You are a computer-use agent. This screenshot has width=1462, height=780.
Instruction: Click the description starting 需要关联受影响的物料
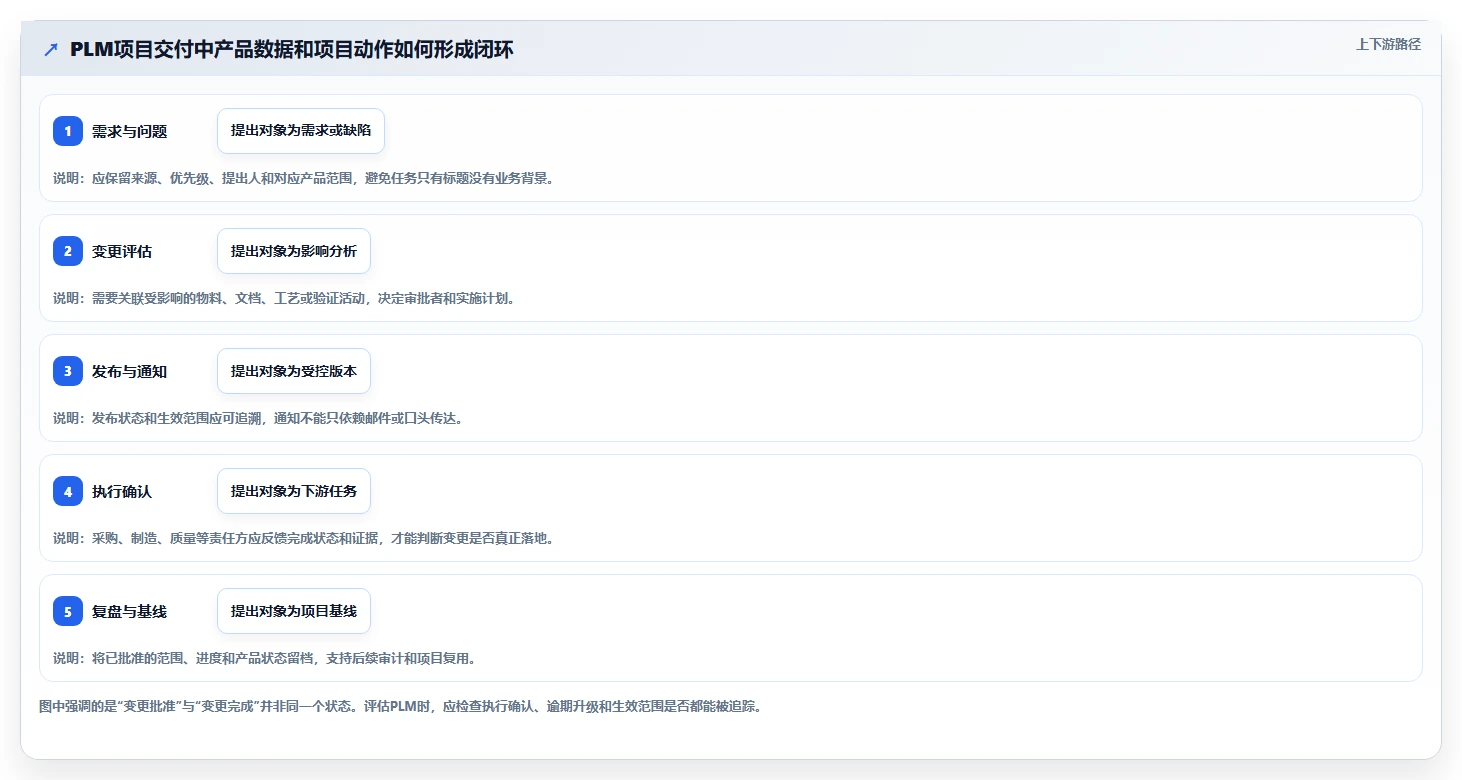point(284,298)
